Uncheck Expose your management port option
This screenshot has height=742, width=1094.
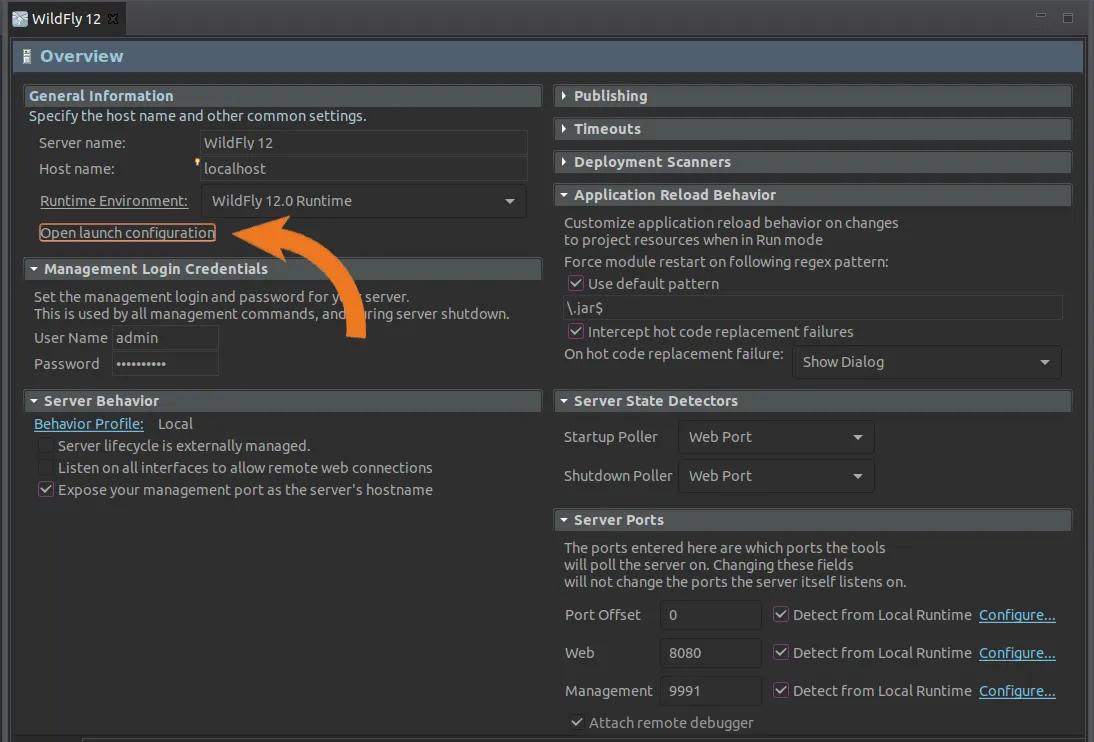45,490
